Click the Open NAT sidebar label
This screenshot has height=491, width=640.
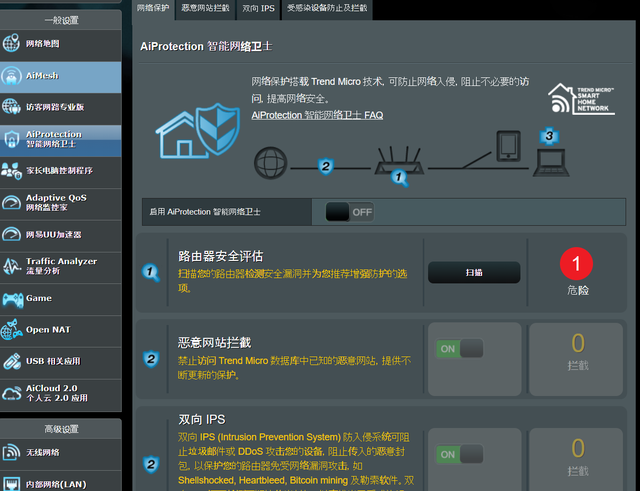(x=48, y=329)
